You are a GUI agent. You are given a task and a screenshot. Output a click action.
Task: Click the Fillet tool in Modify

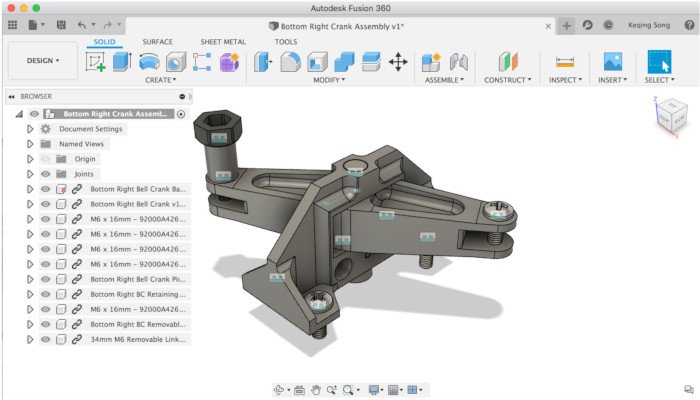coord(291,61)
